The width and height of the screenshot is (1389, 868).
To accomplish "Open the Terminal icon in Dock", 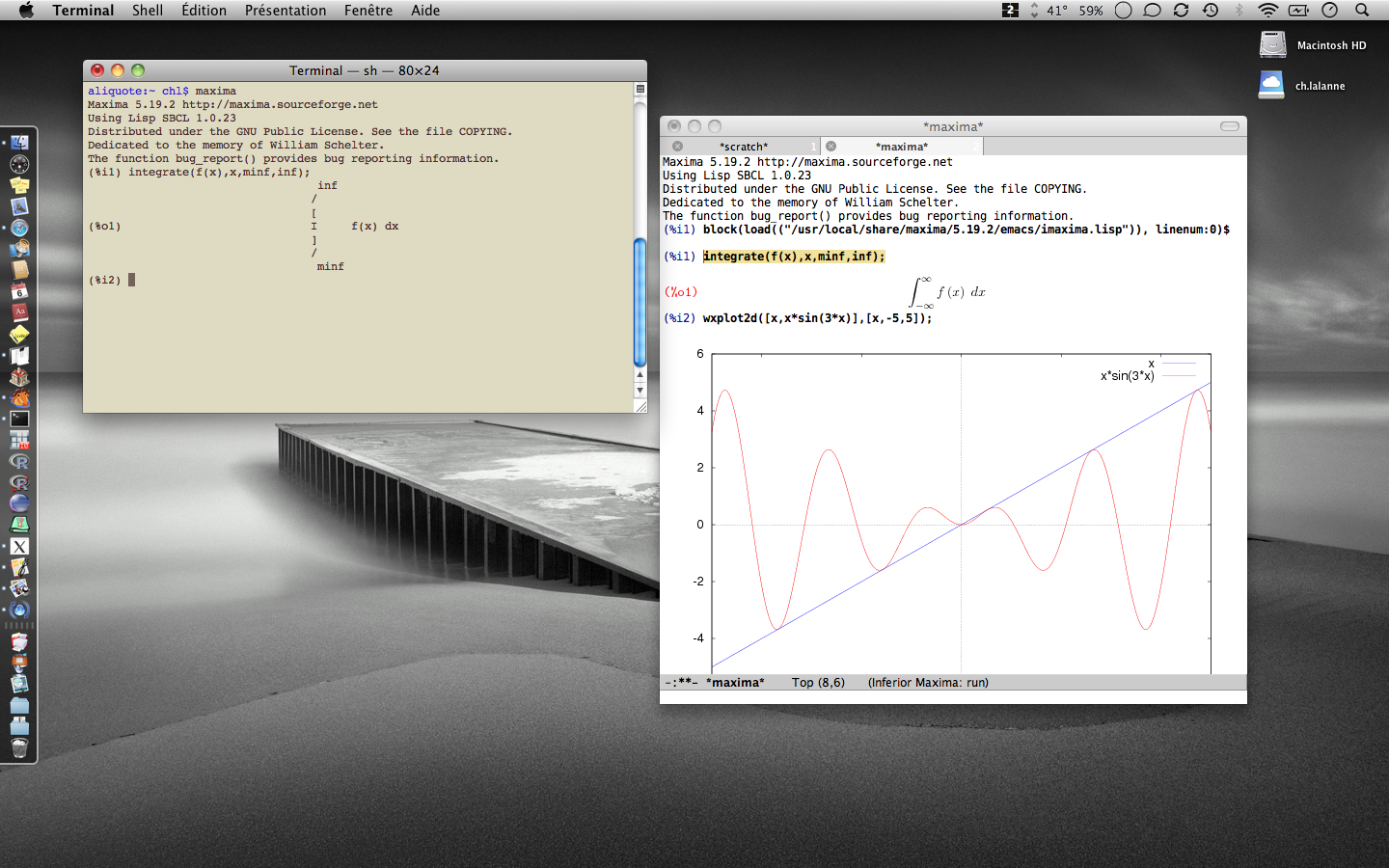I will (19, 419).
